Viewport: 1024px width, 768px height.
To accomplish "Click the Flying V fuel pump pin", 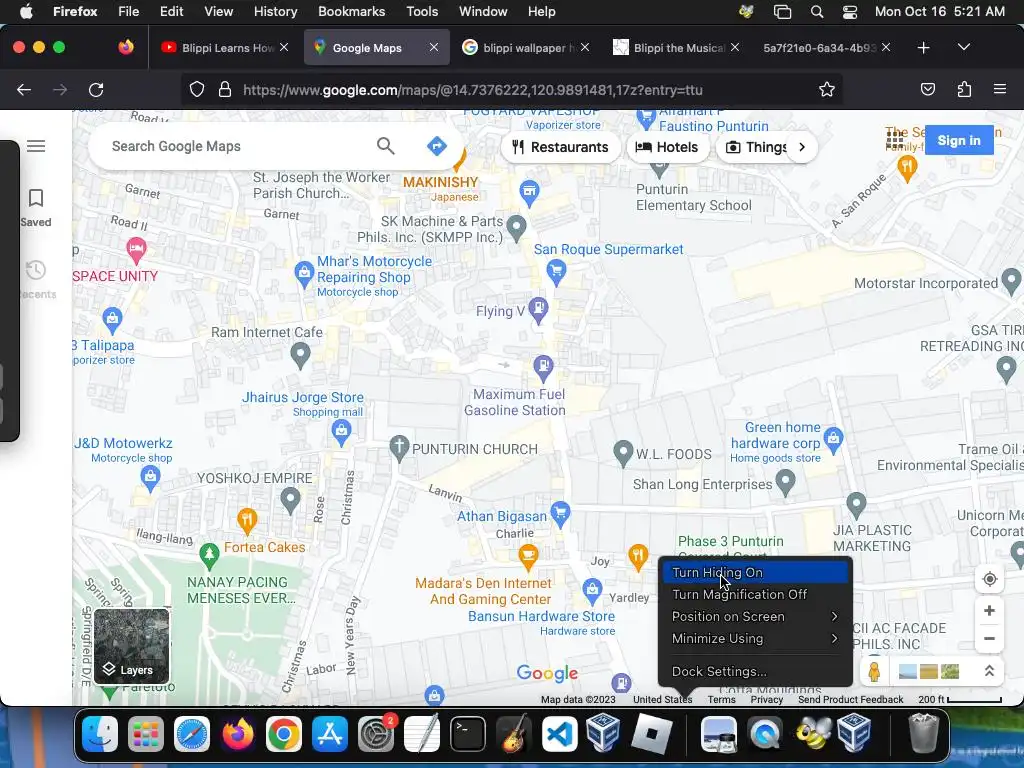I will coord(538,310).
